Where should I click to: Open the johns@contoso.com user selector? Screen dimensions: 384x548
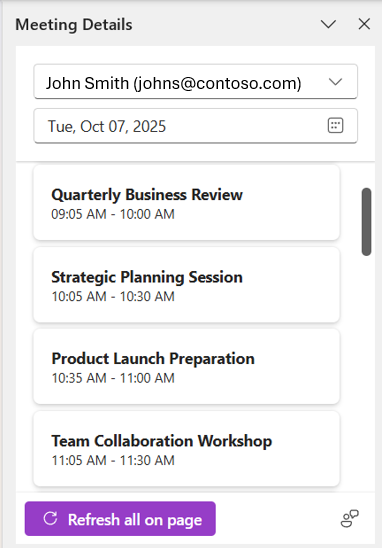[195, 82]
